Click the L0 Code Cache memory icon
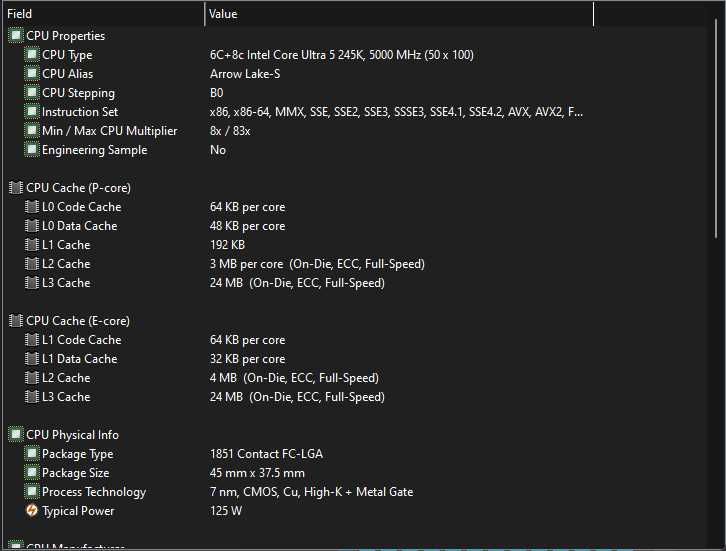The height and width of the screenshot is (551, 726). click(x=31, y=207)
